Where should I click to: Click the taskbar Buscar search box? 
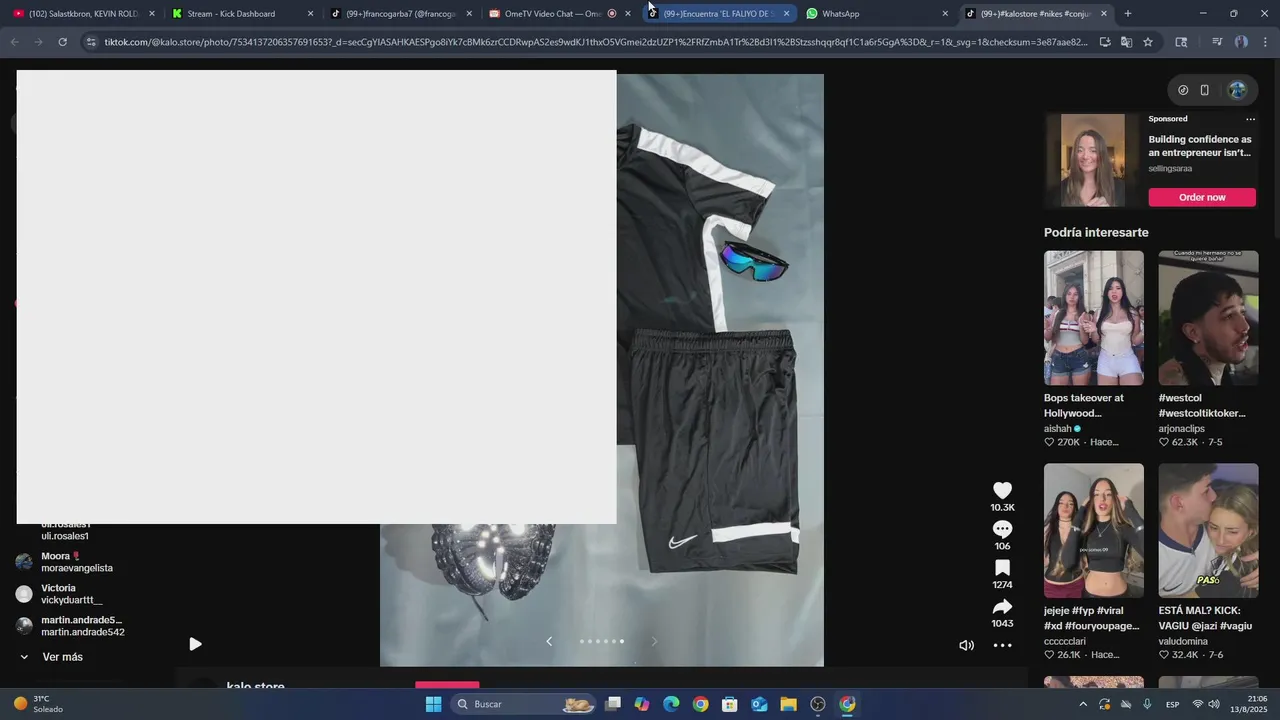(x=525, y=704)
